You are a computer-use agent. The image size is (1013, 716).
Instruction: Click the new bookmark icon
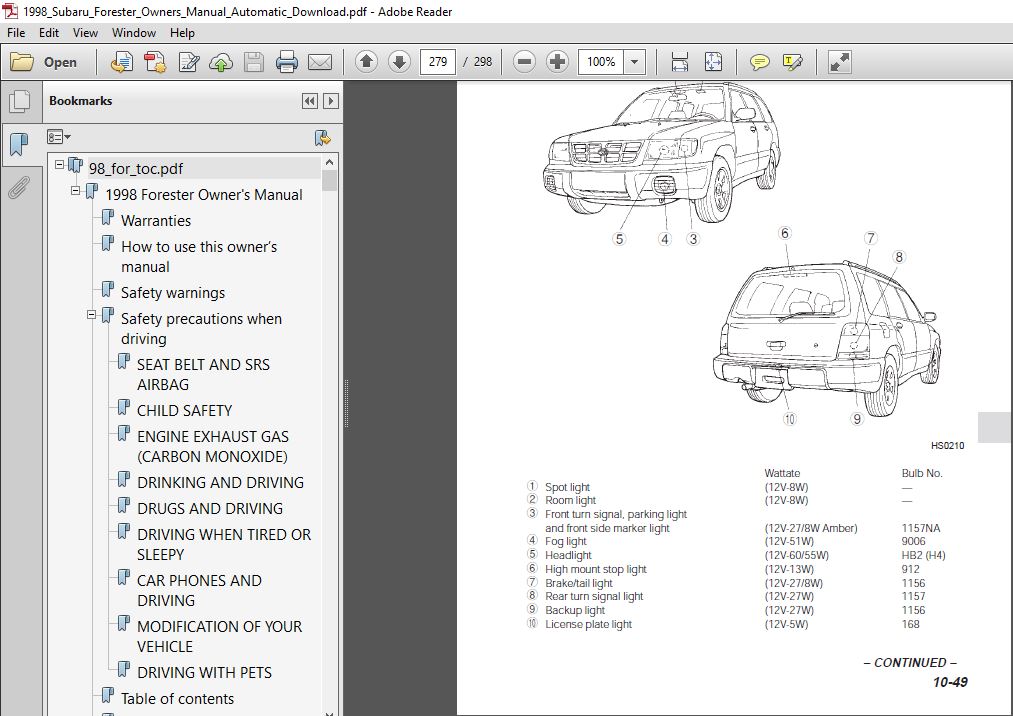tap(322, 138)
